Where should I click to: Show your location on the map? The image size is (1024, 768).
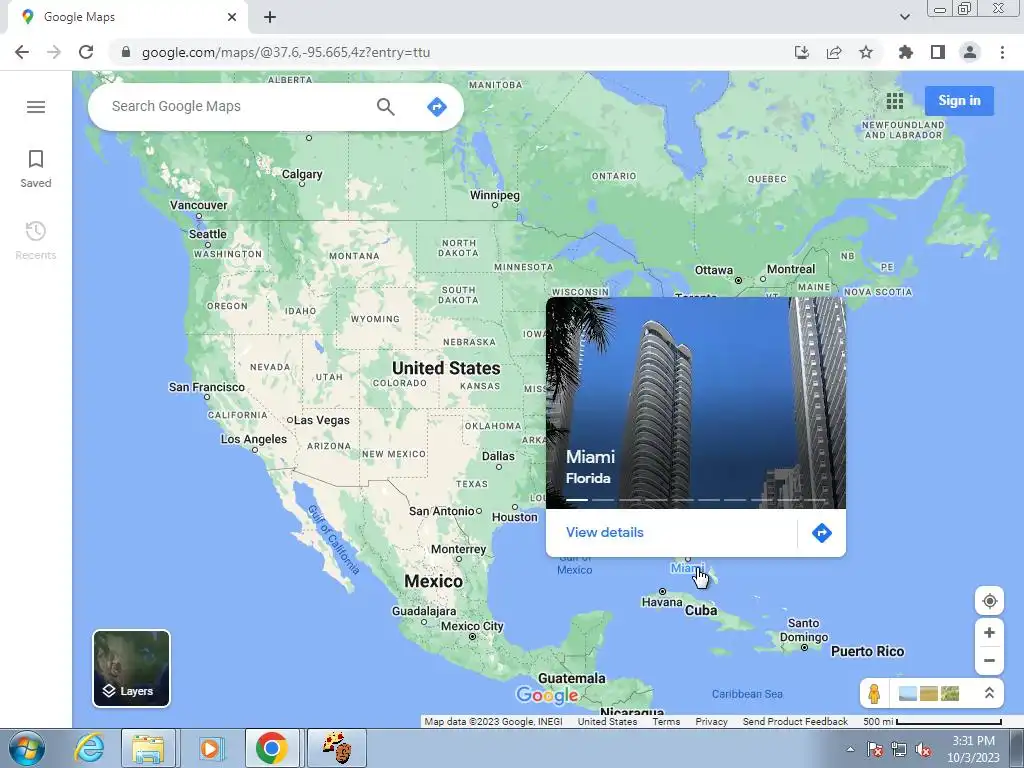pyautogui.click(x=989, y=601)
